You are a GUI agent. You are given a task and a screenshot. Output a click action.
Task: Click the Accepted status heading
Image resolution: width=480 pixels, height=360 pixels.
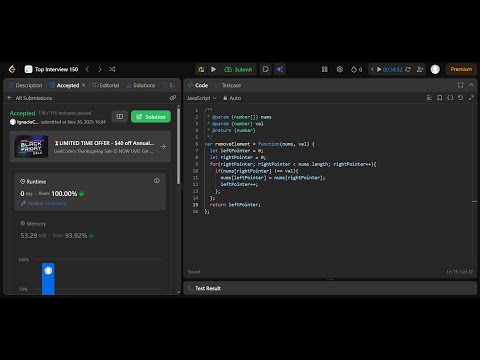coord(22,113)
